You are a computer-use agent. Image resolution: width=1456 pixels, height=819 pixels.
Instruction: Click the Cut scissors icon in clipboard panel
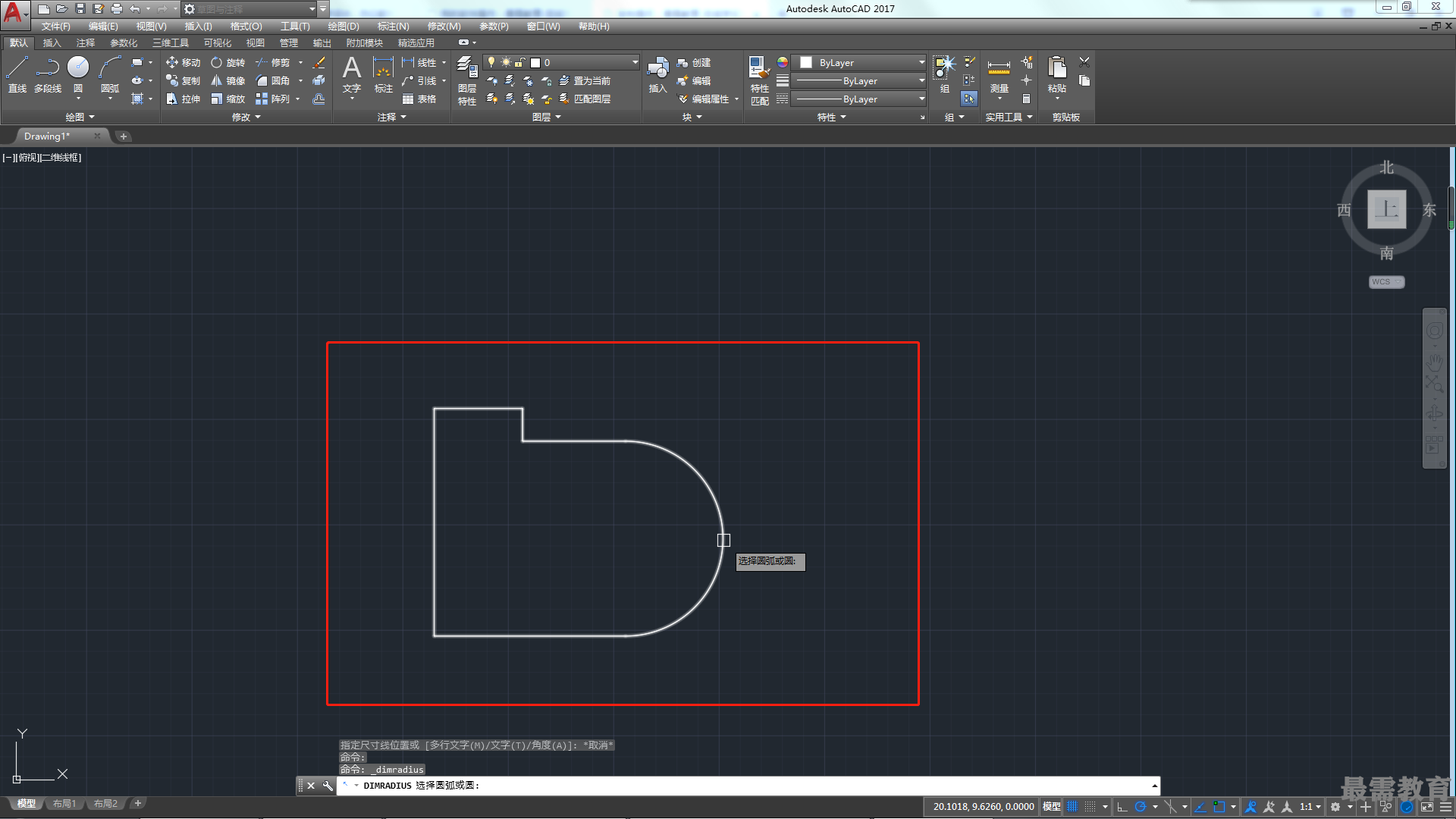point(1084,61)
